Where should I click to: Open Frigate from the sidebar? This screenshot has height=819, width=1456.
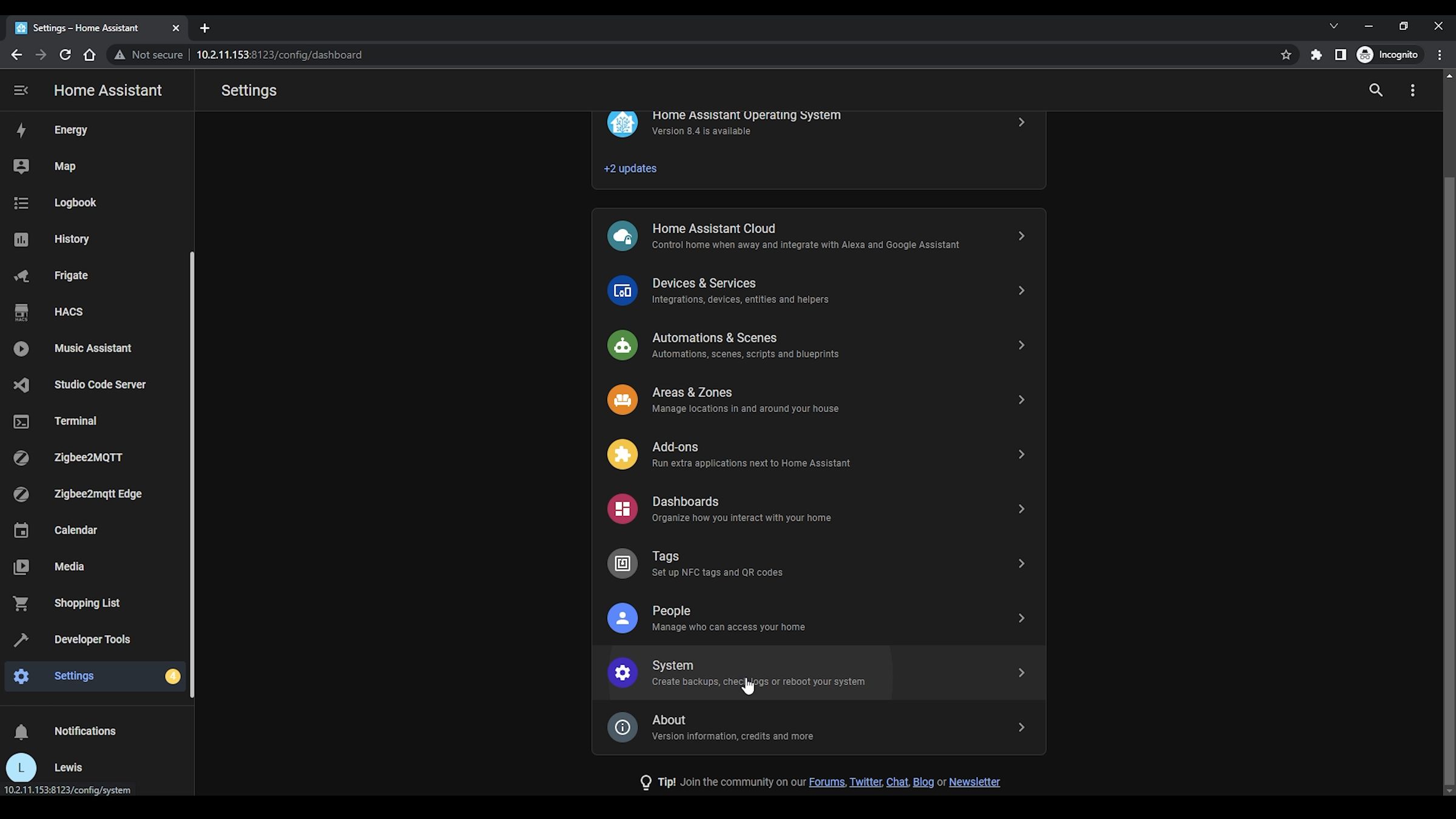[x=70, y=275]
